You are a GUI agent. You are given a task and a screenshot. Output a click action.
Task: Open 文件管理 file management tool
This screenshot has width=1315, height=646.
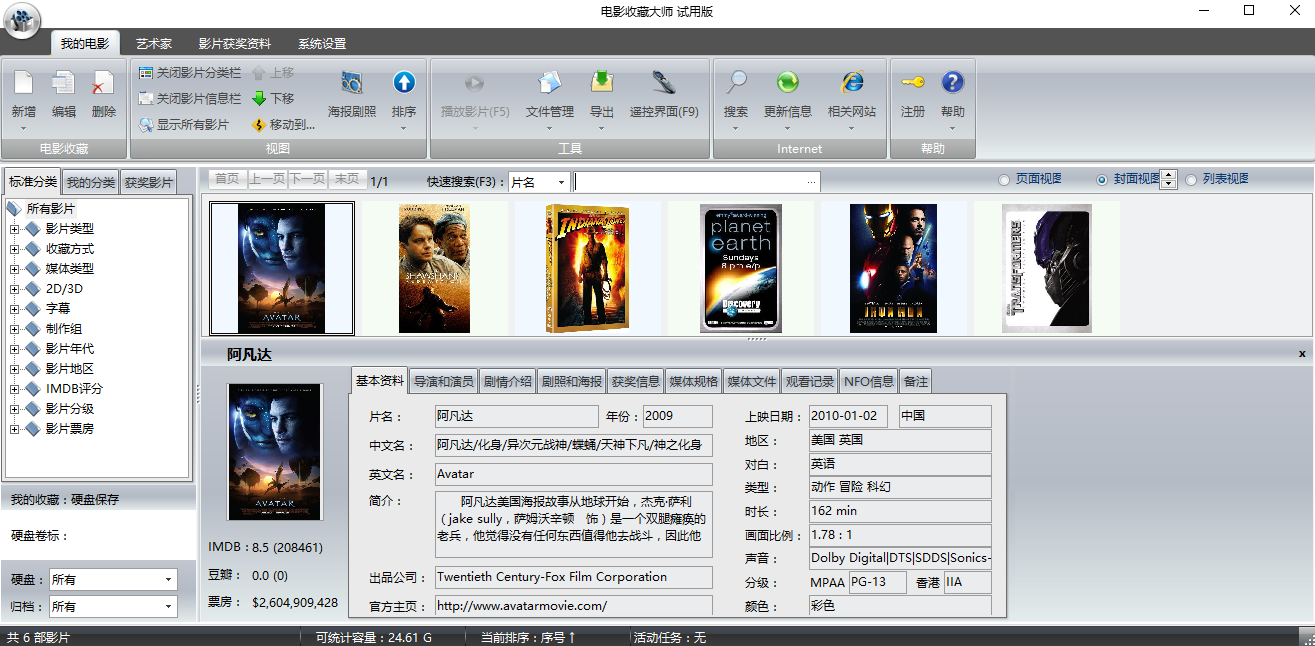tap(549, 84)
